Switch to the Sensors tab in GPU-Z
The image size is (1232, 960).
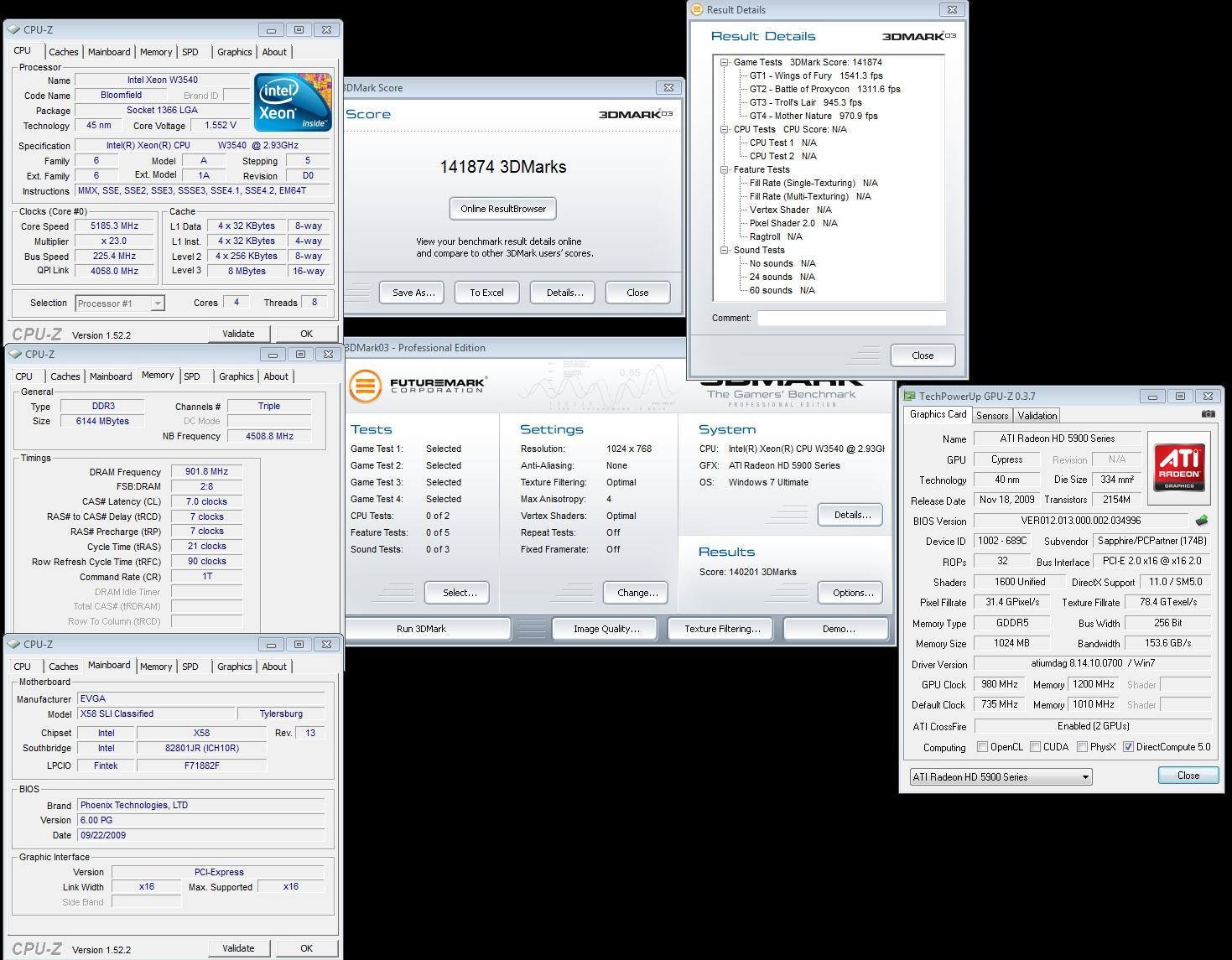pos(992,416)
